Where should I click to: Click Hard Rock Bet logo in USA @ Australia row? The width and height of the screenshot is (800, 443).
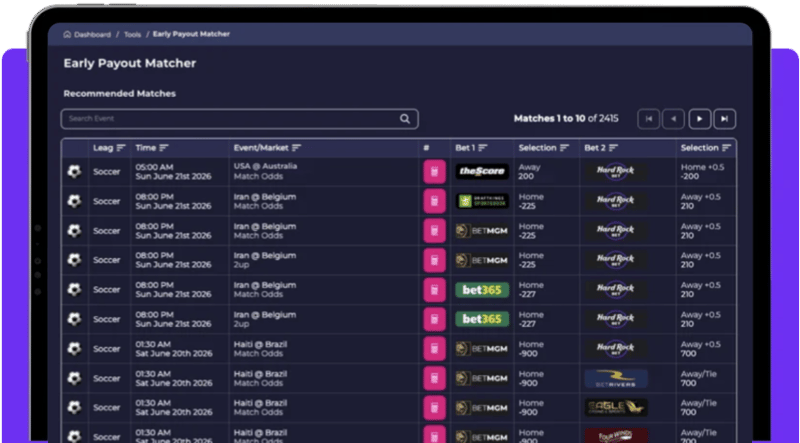pos(616,171)
